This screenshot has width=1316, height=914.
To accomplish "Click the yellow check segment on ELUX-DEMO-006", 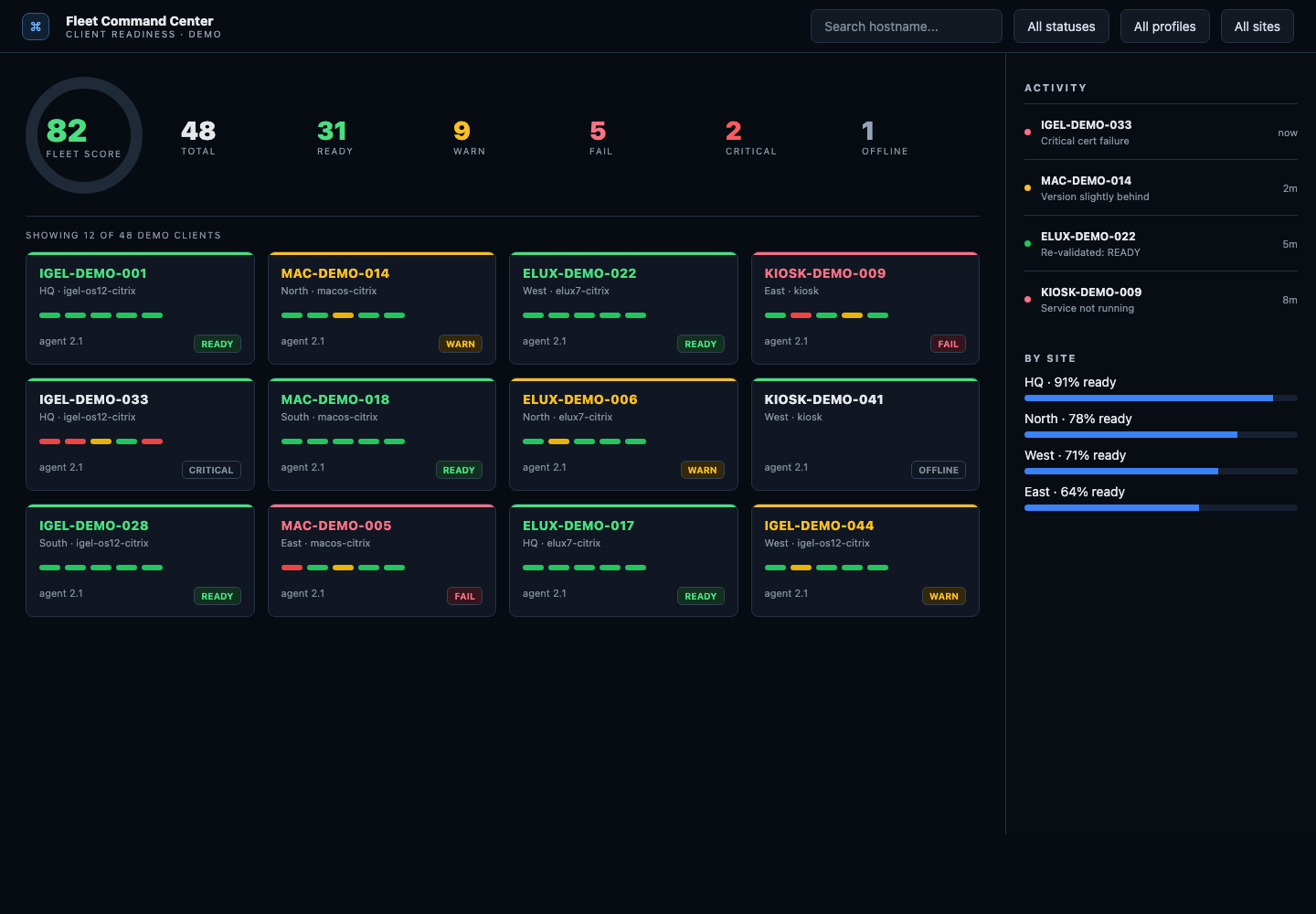I will coord(558,441).
